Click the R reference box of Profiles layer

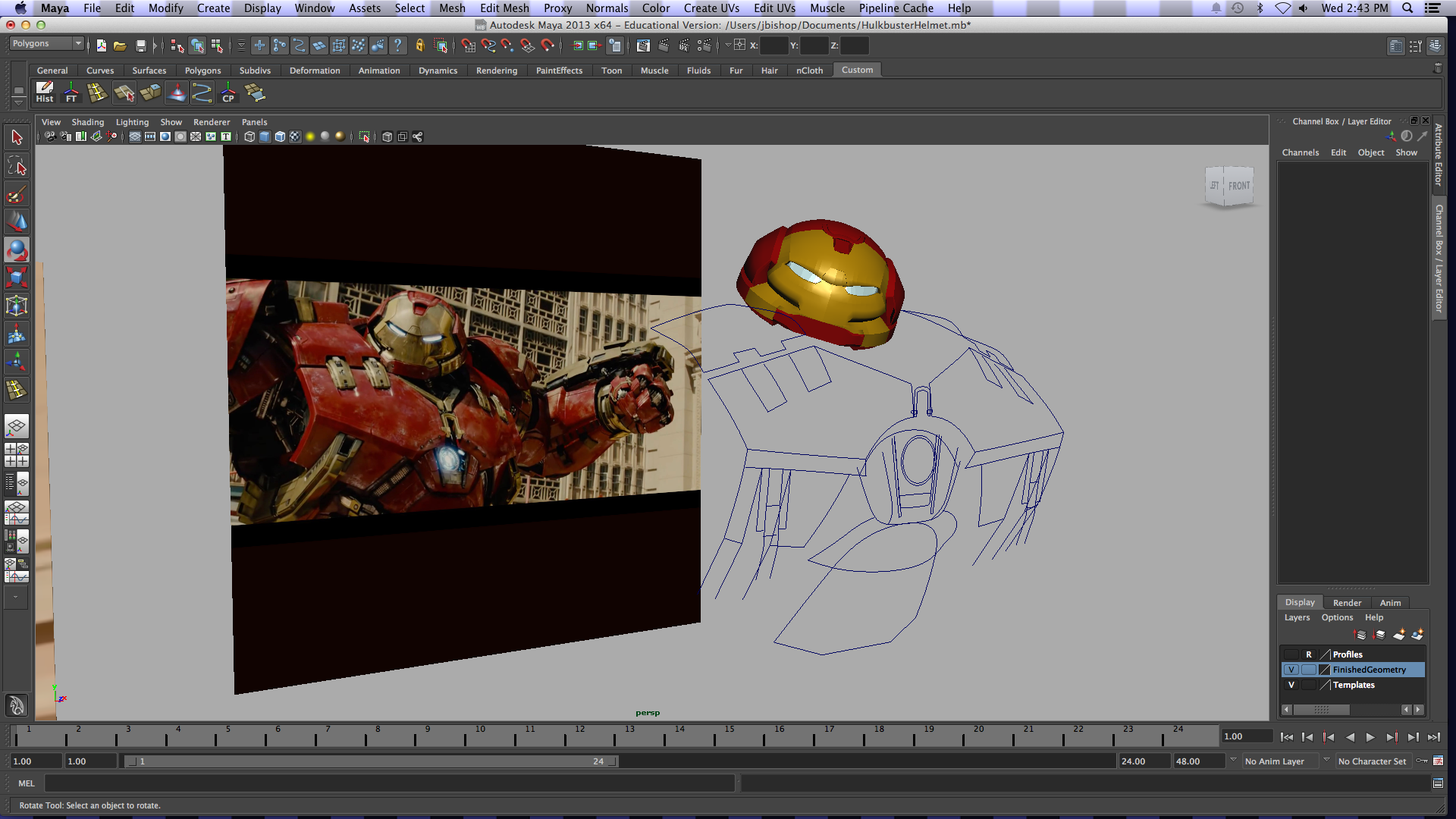click(x=1308, y=654)
